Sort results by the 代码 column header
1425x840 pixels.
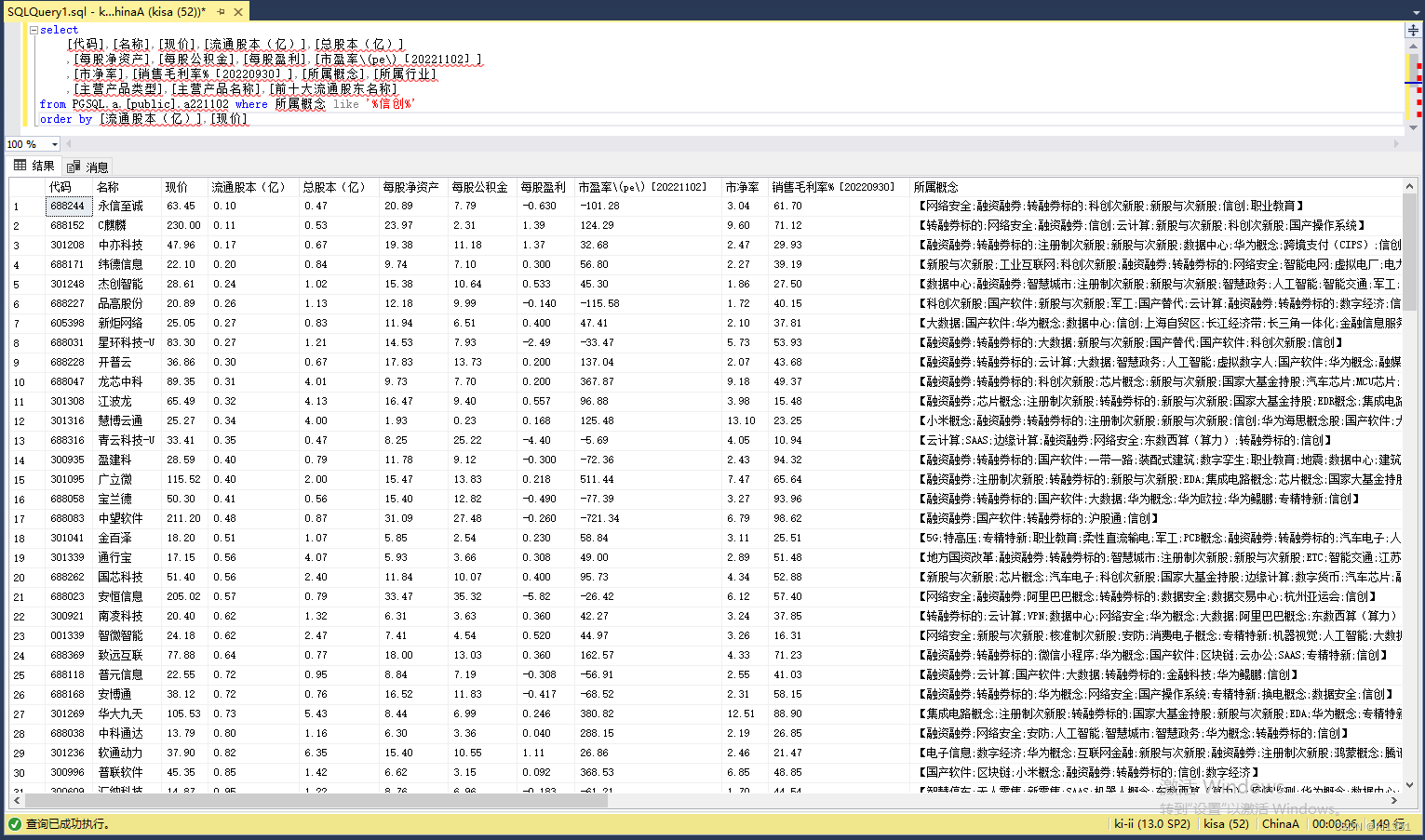pos(61,186)
